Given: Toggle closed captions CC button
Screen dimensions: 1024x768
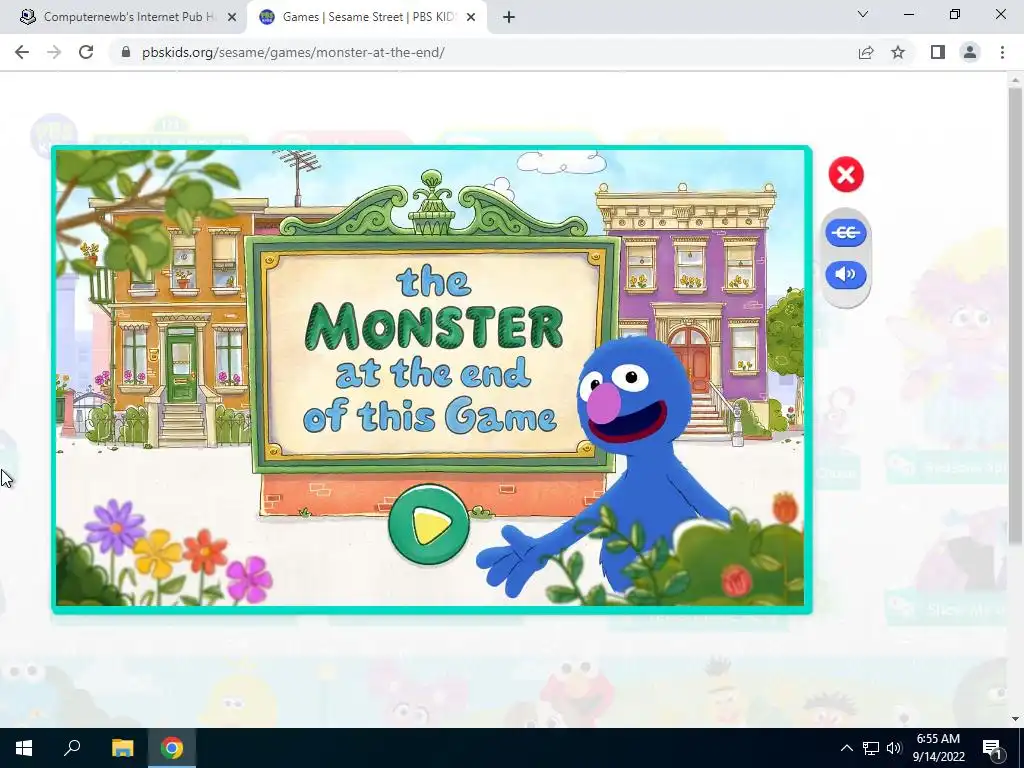Looking at the screenshot, I should (x=846, y=232).
